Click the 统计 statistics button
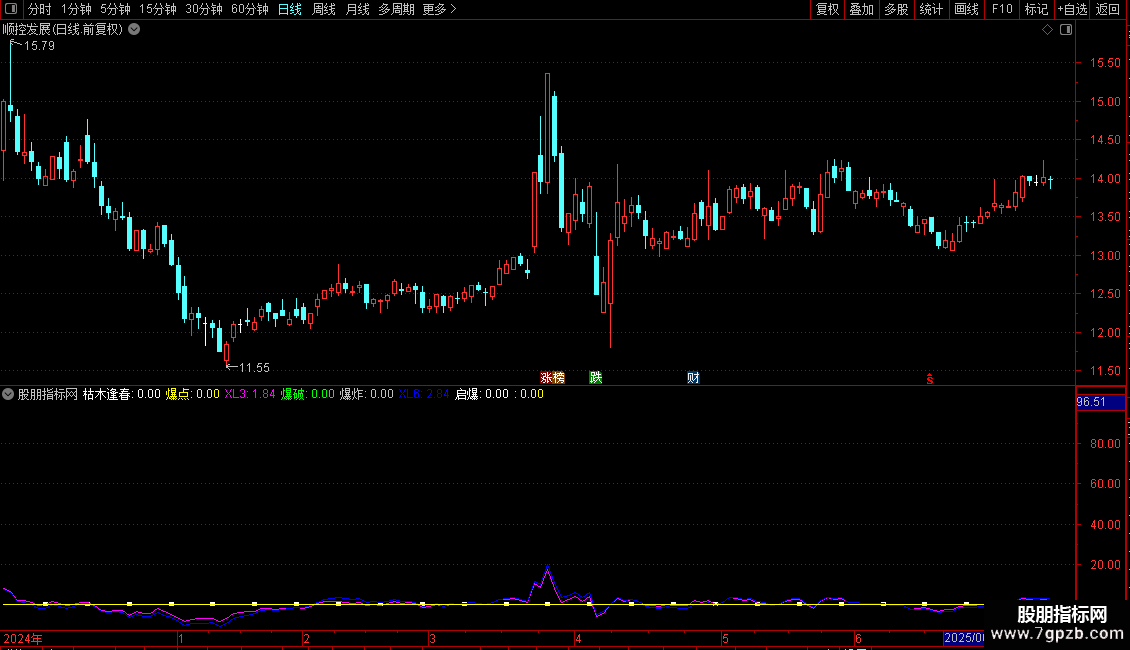The image size is (1130, 650). (x=931, y=9)
